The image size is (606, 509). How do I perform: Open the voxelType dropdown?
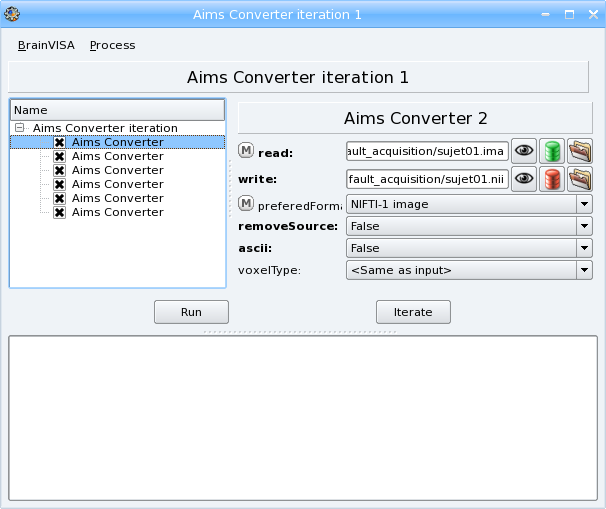tap(469, 270)
